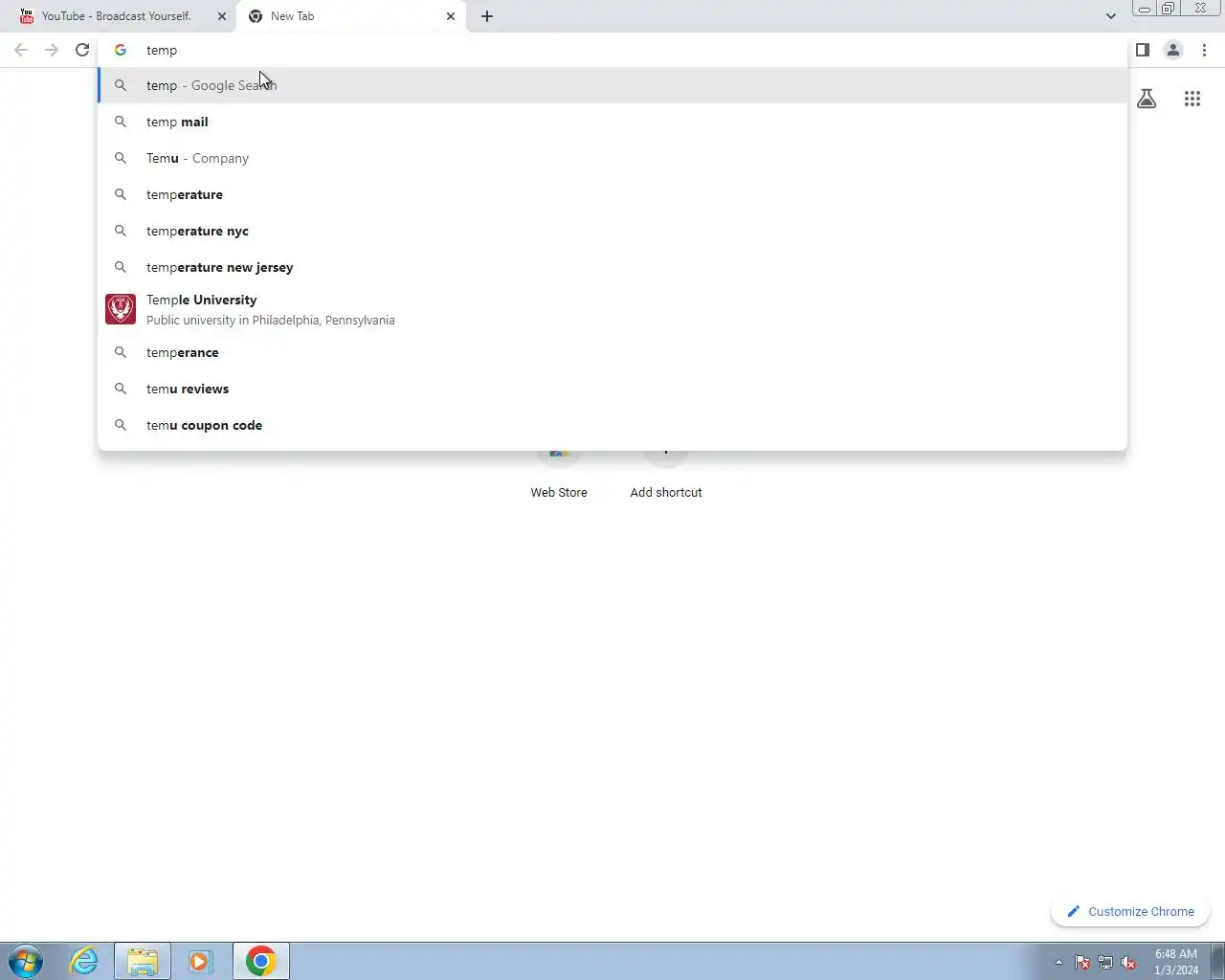Click the Temple University logo thumbnail

121,309
